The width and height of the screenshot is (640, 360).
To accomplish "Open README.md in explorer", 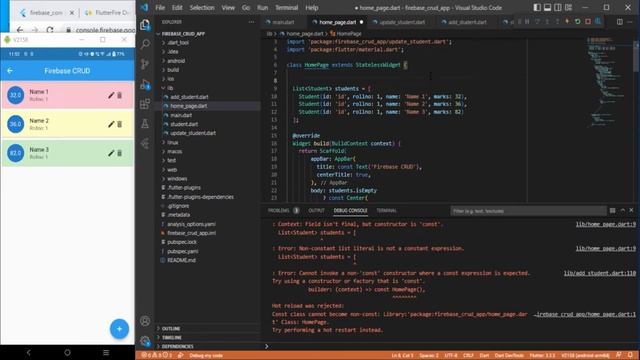I will point(181,260).
